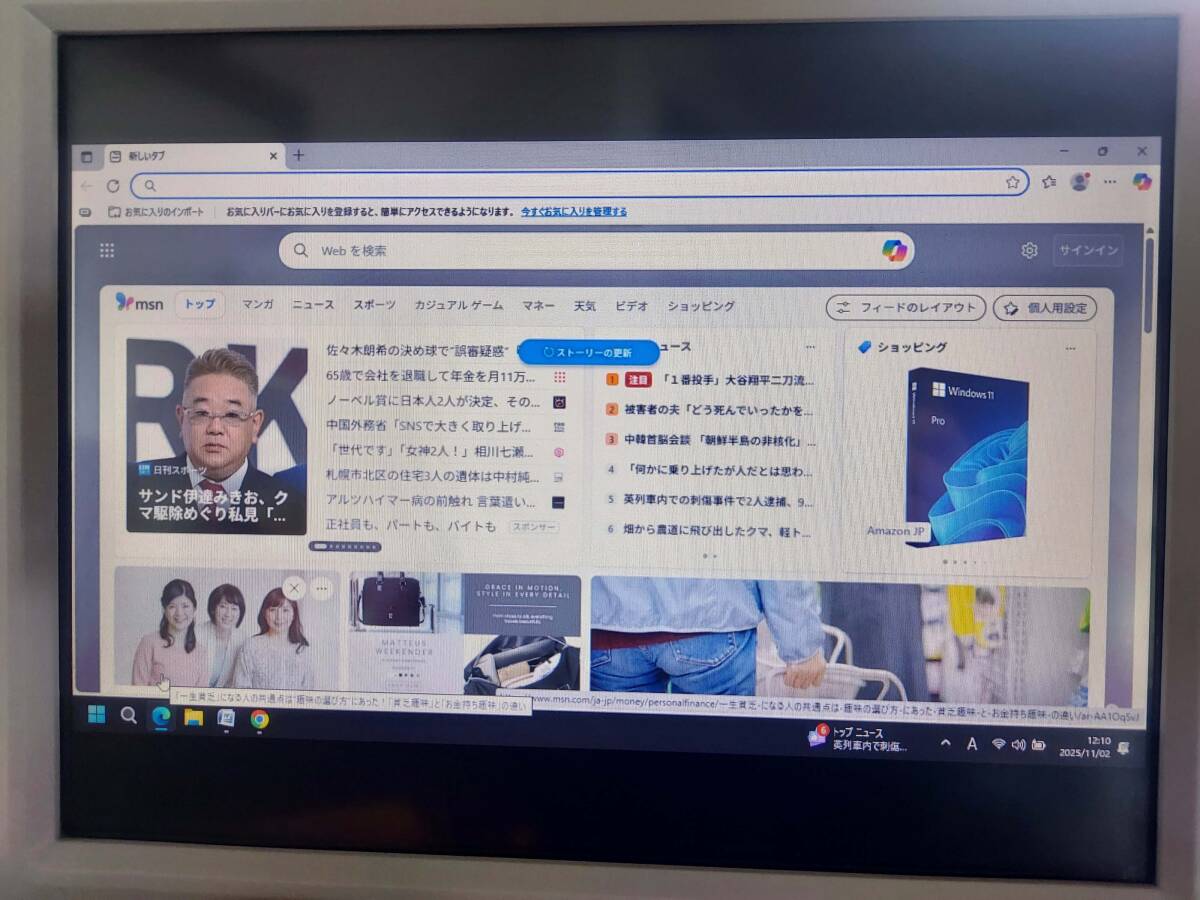
Task: Launch Chrome from the taskbar
Action: (259, 718)
